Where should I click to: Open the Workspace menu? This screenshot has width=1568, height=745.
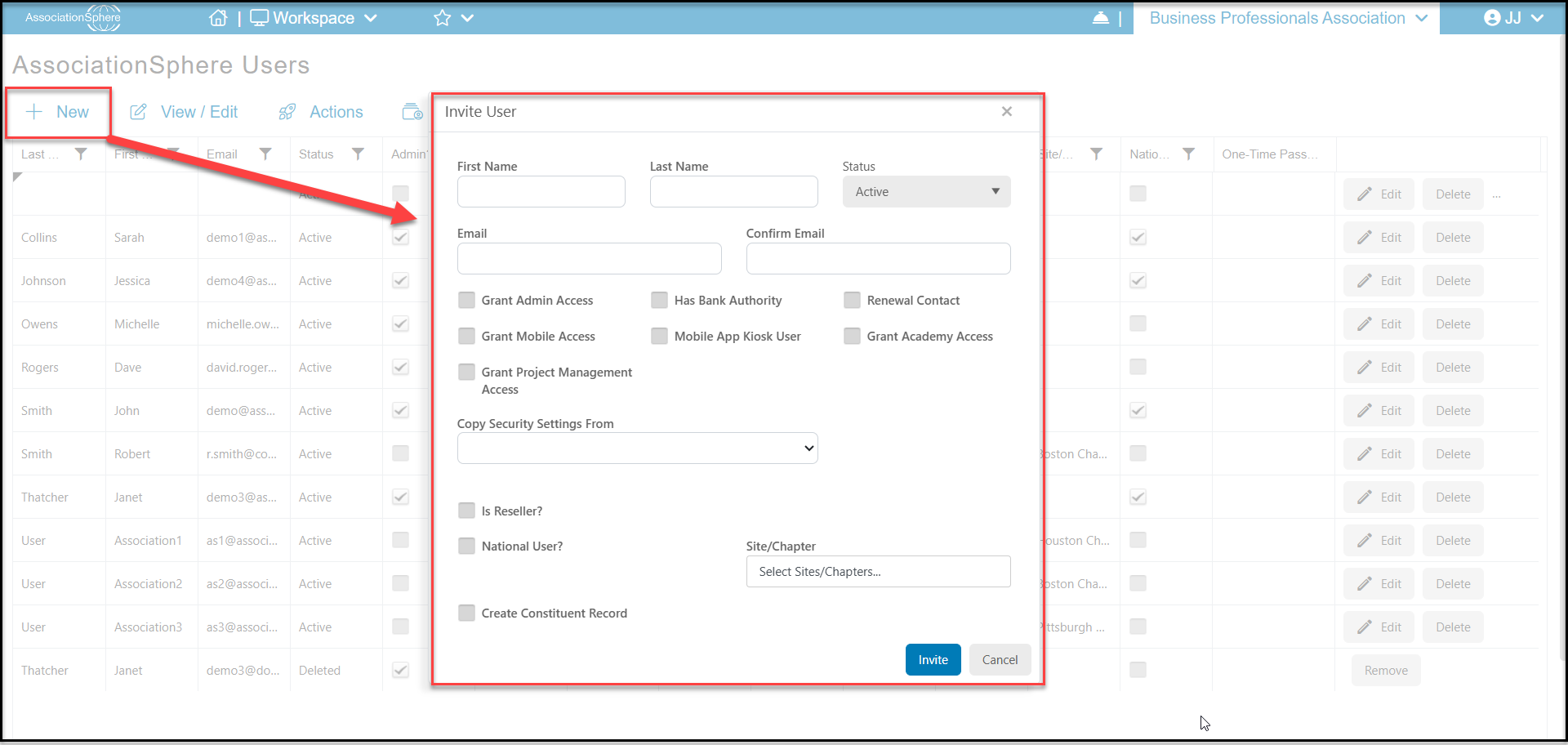coord(314,18)
